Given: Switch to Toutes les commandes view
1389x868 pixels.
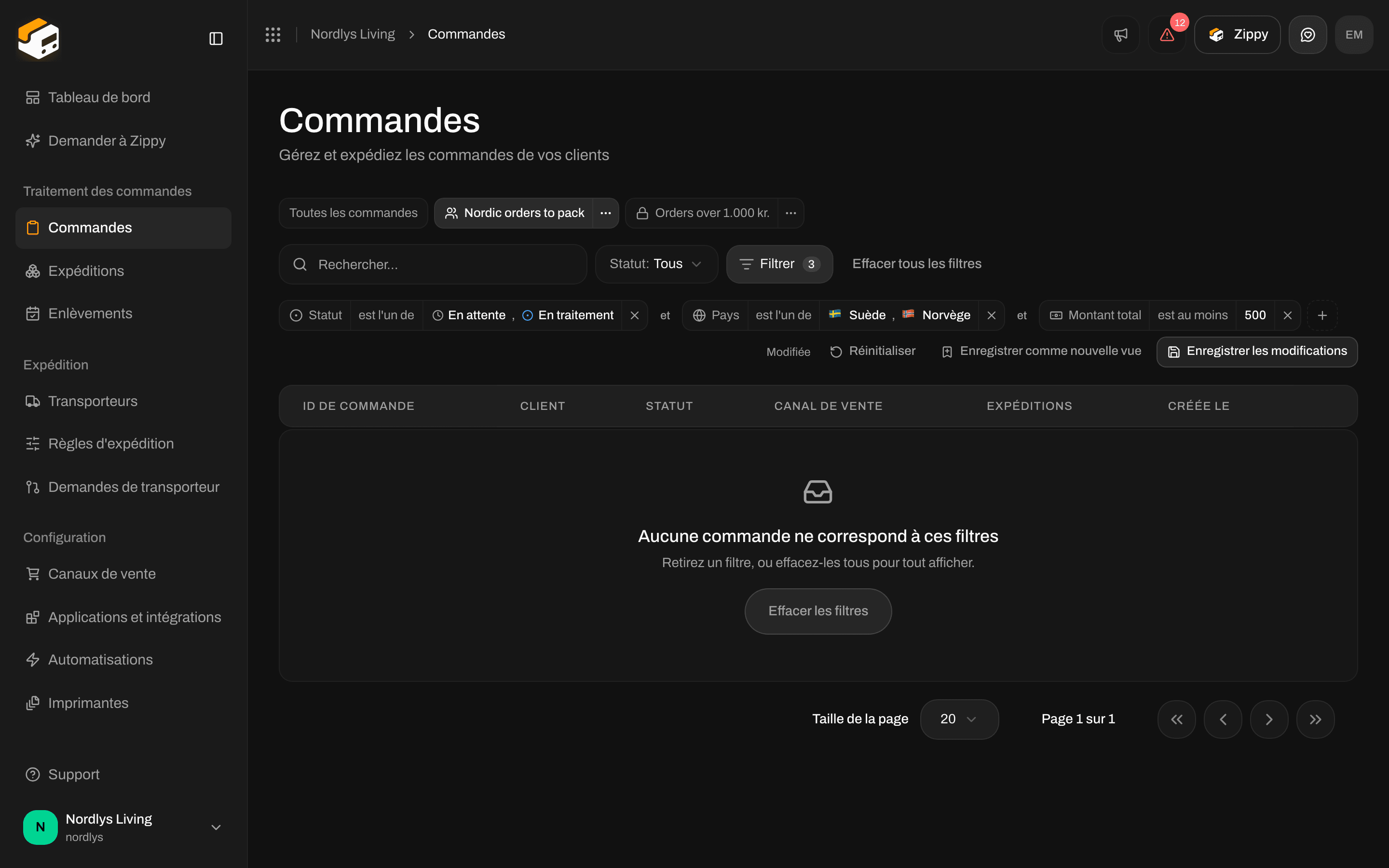Looking at the screenshot, I should pos(353,213).
